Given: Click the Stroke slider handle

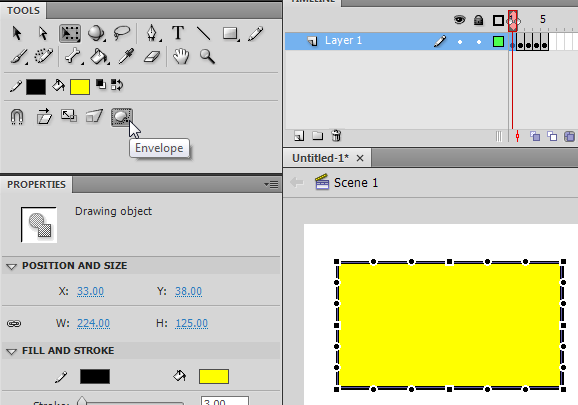Looking at the screenshot, I should pyautogui.click(x=82, y=401).
